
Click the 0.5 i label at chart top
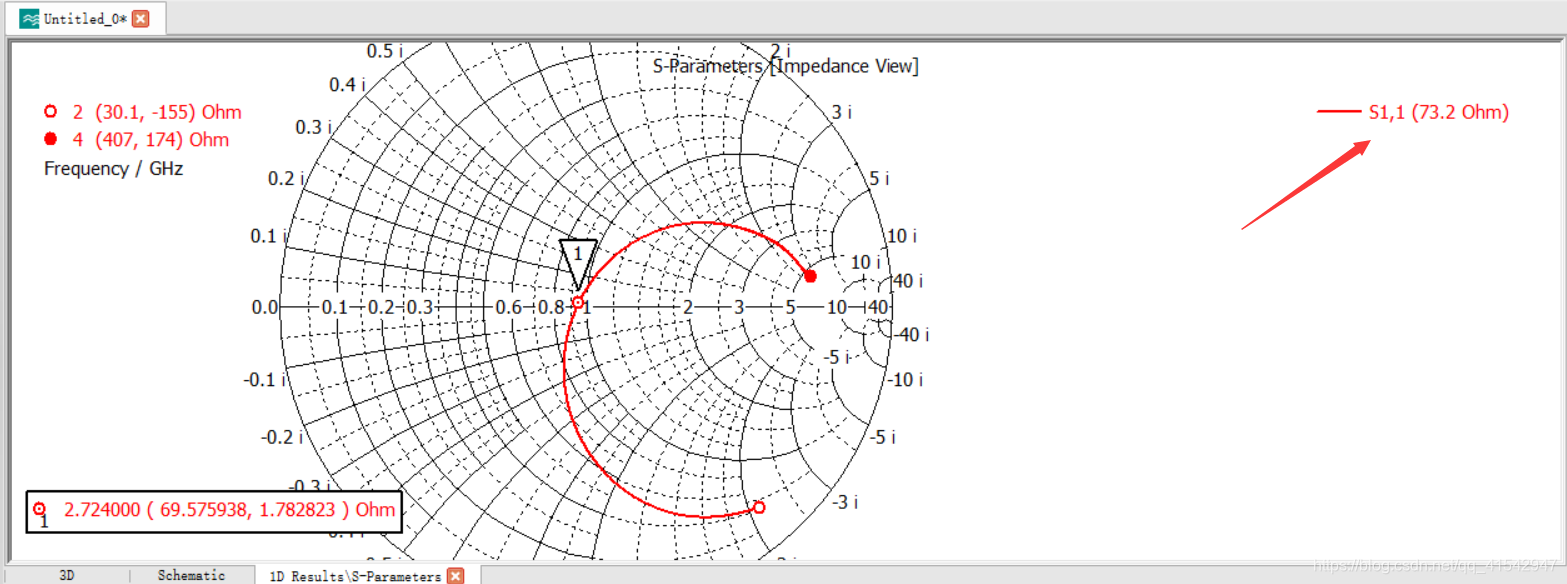point(385,50)
